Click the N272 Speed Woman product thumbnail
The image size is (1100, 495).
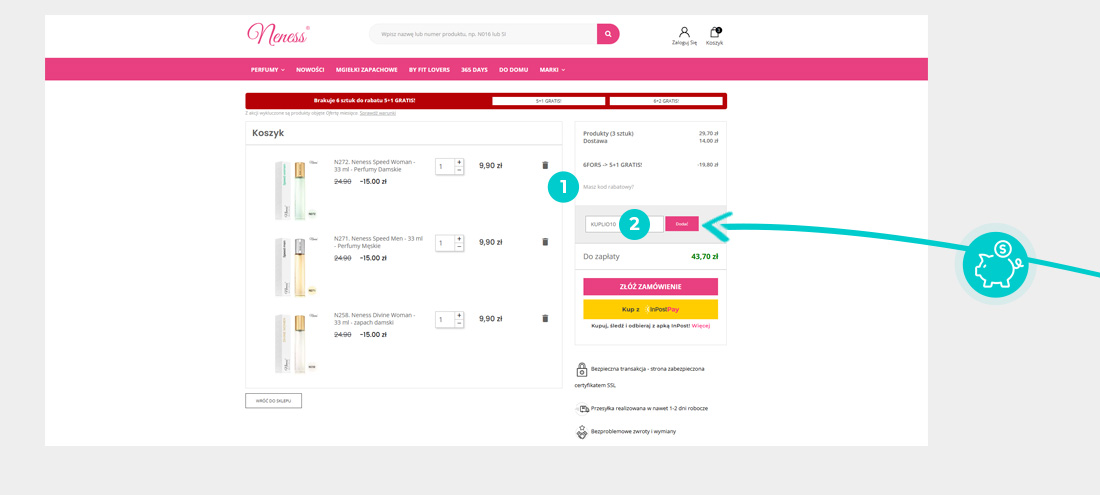[x=296, y=189]
